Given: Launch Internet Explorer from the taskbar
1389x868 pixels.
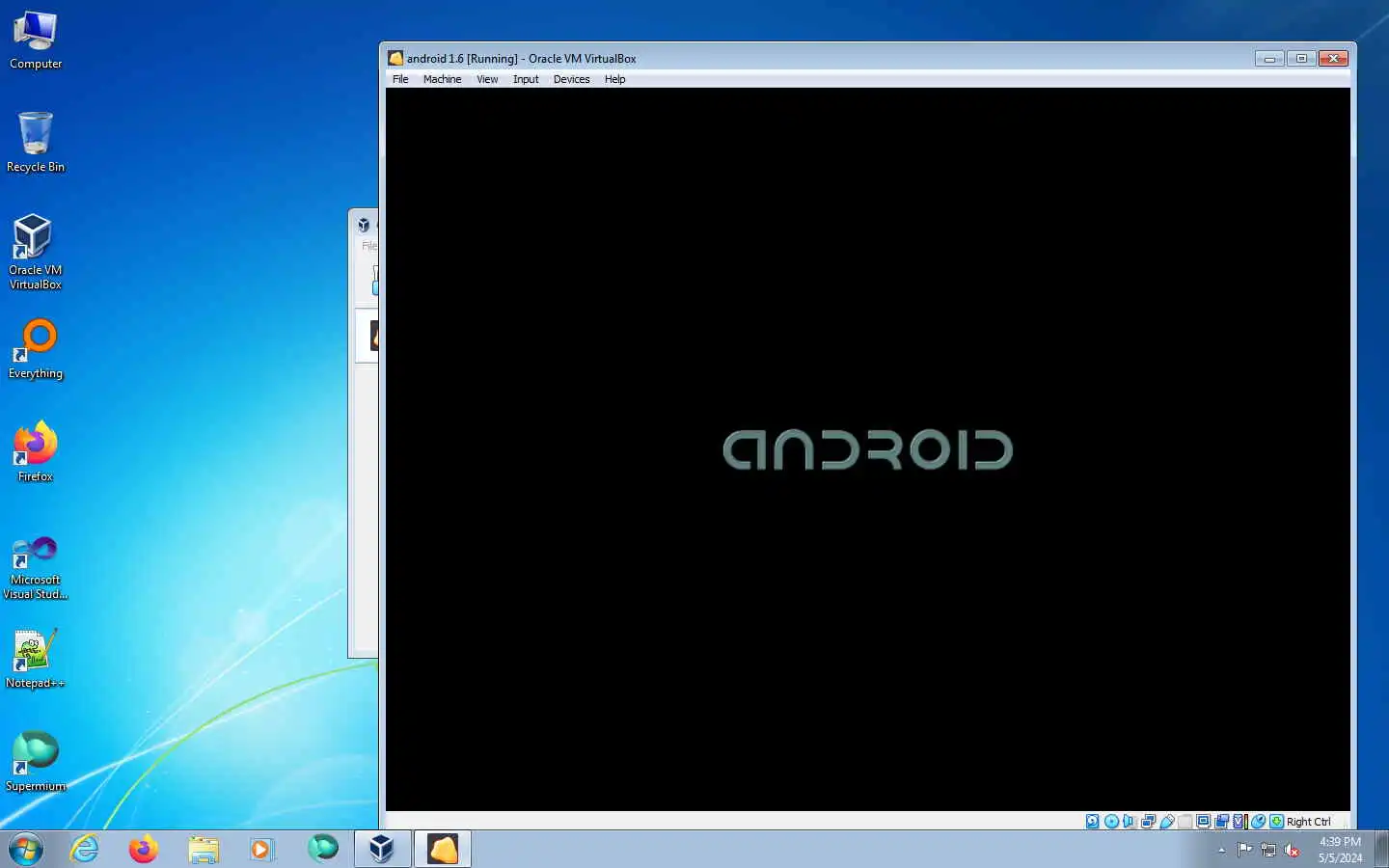Looking at the screenshot, I should coord(85,849).
